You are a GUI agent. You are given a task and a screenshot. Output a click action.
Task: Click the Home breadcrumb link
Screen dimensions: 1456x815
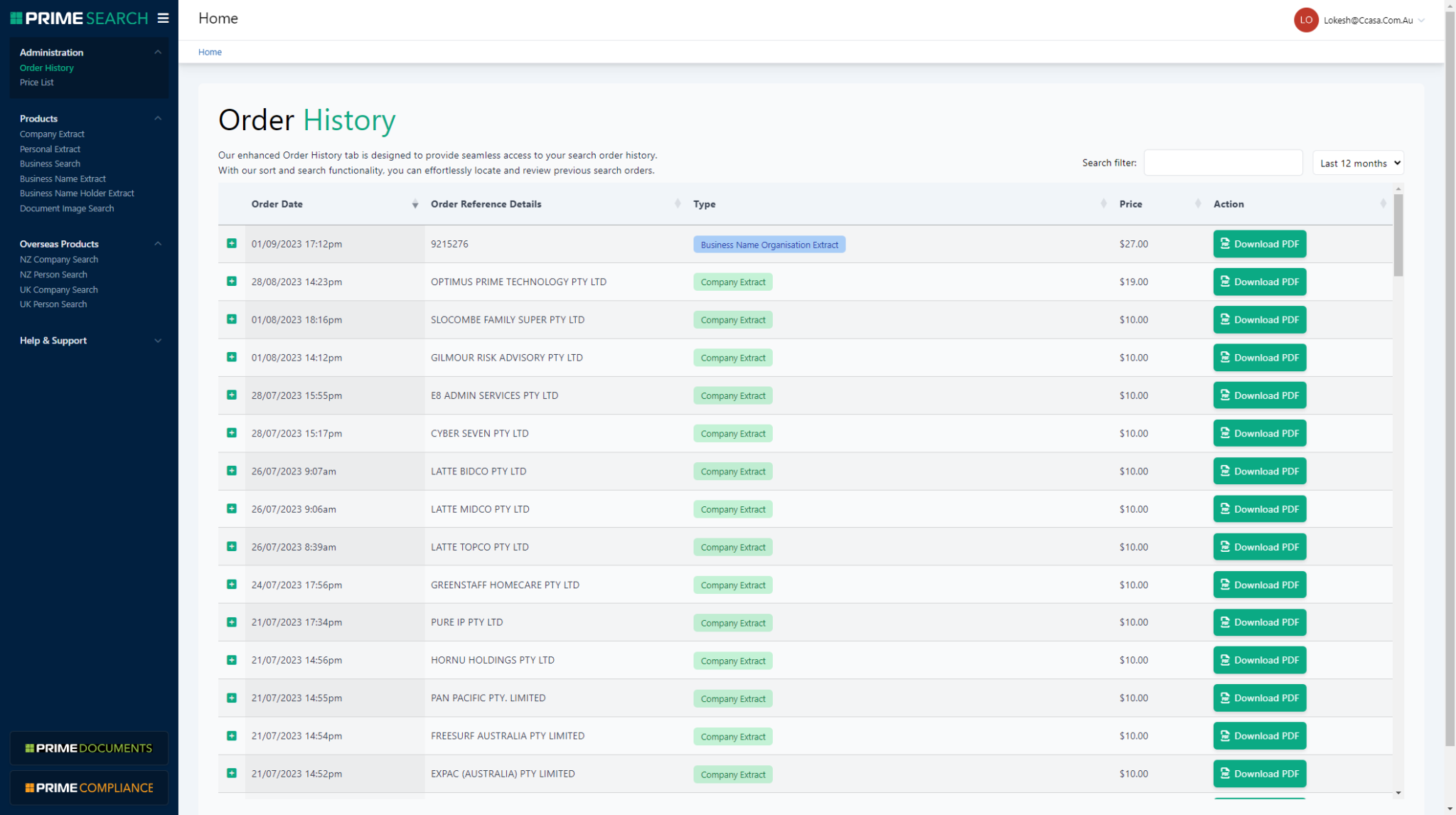[x=210, y=51]
